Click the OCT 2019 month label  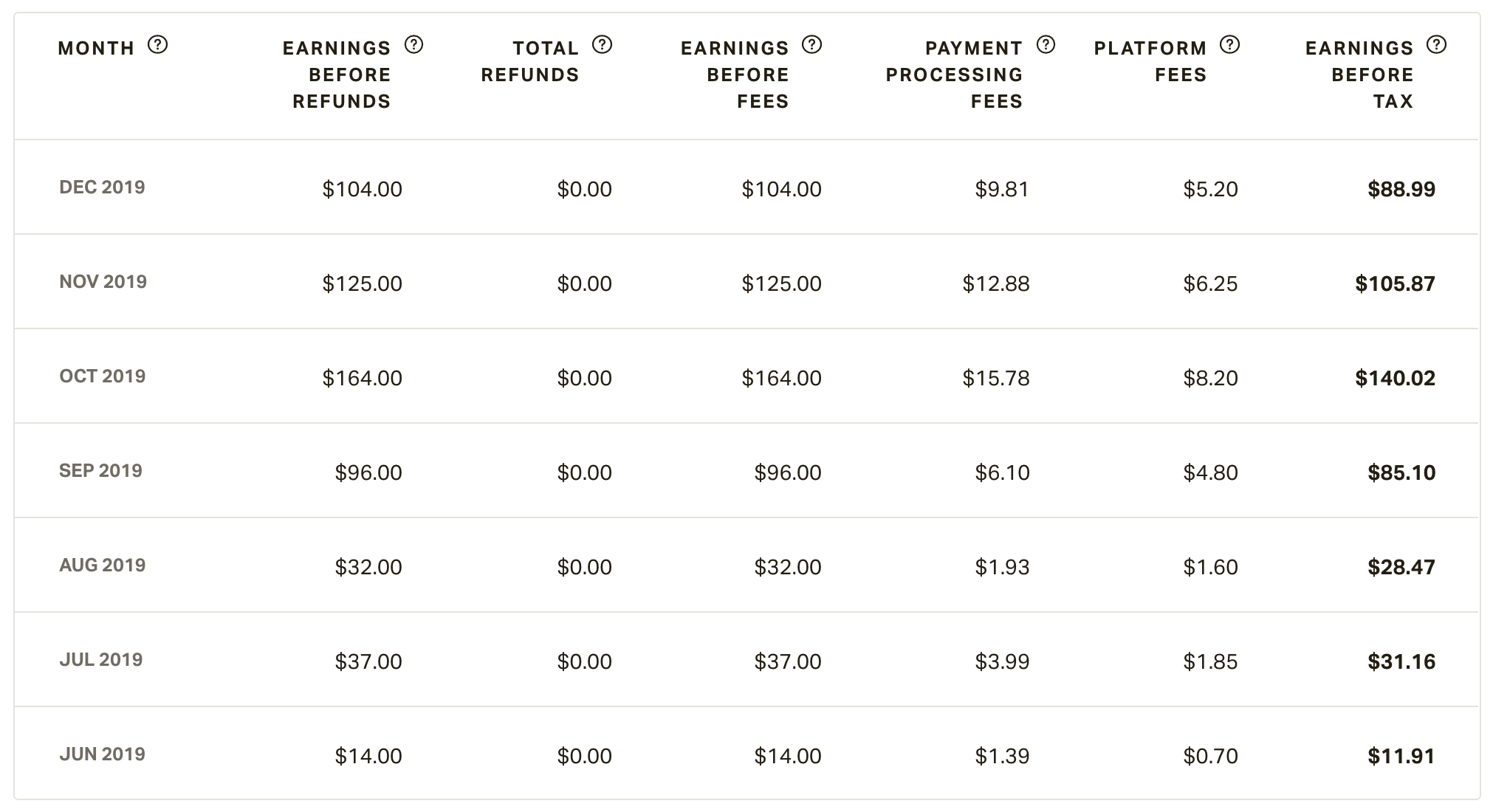102,376
